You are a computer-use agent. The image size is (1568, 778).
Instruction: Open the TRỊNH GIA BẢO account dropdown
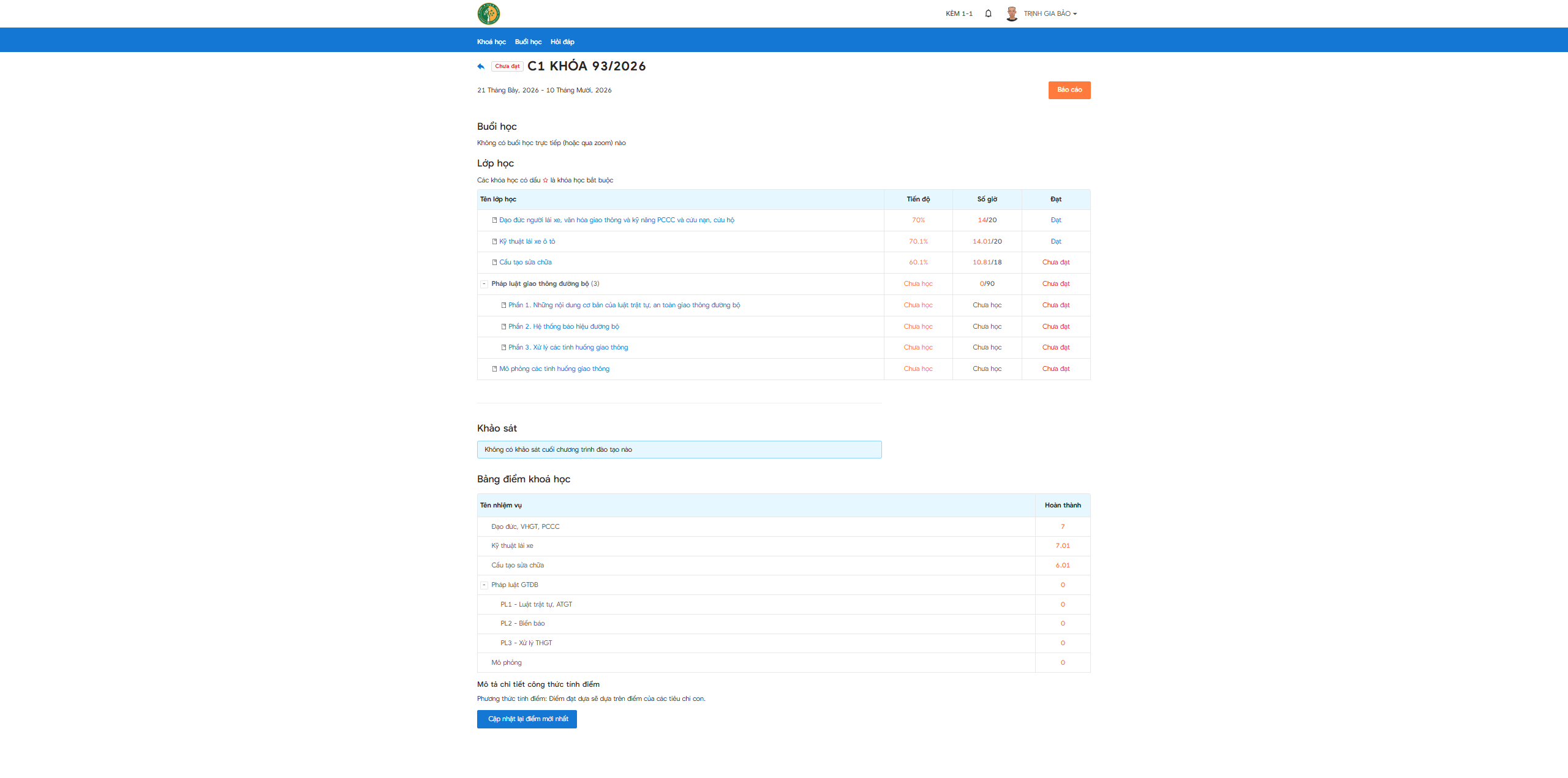[x=1050, y=13]
